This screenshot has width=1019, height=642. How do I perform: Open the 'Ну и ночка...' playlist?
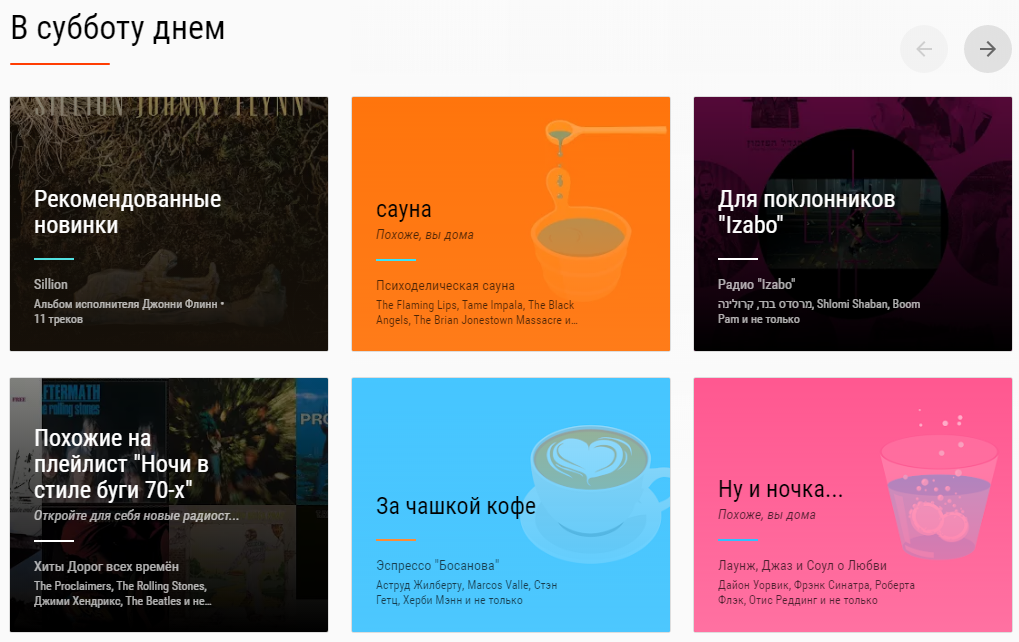coord(851,505)
